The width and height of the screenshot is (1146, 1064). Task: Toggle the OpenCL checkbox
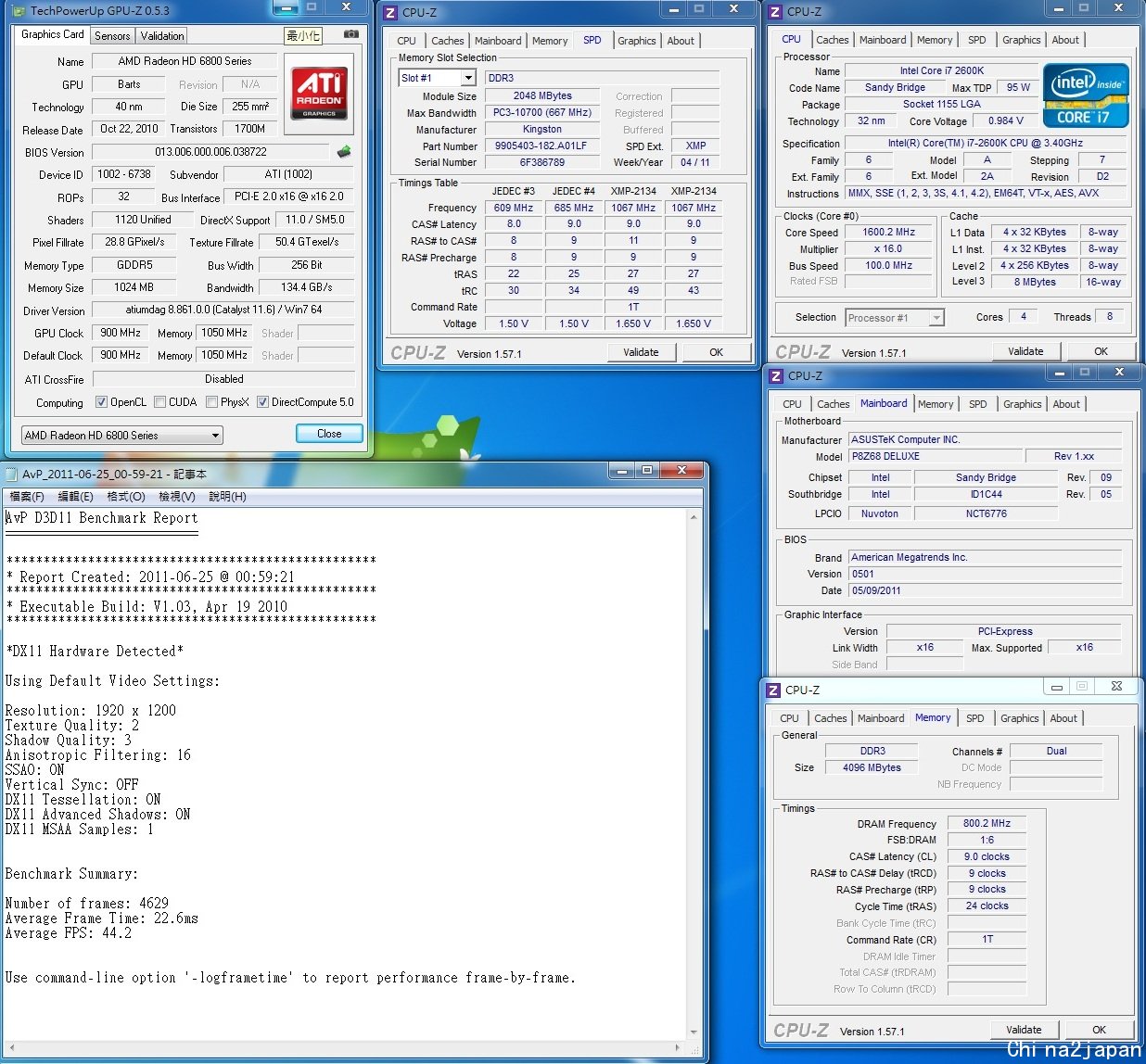click(102, 402)
